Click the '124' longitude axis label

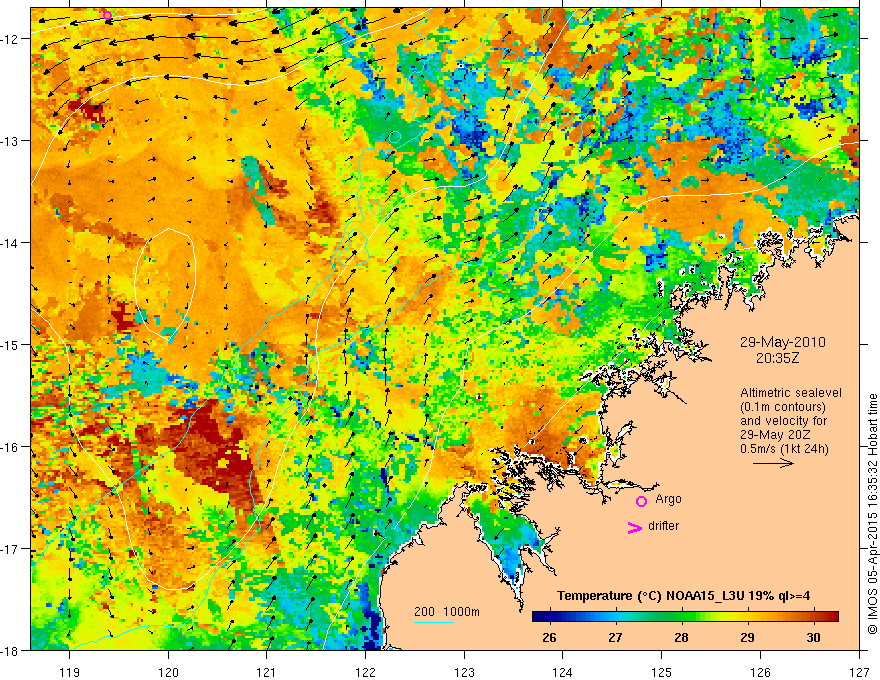(x=563, y=672)
